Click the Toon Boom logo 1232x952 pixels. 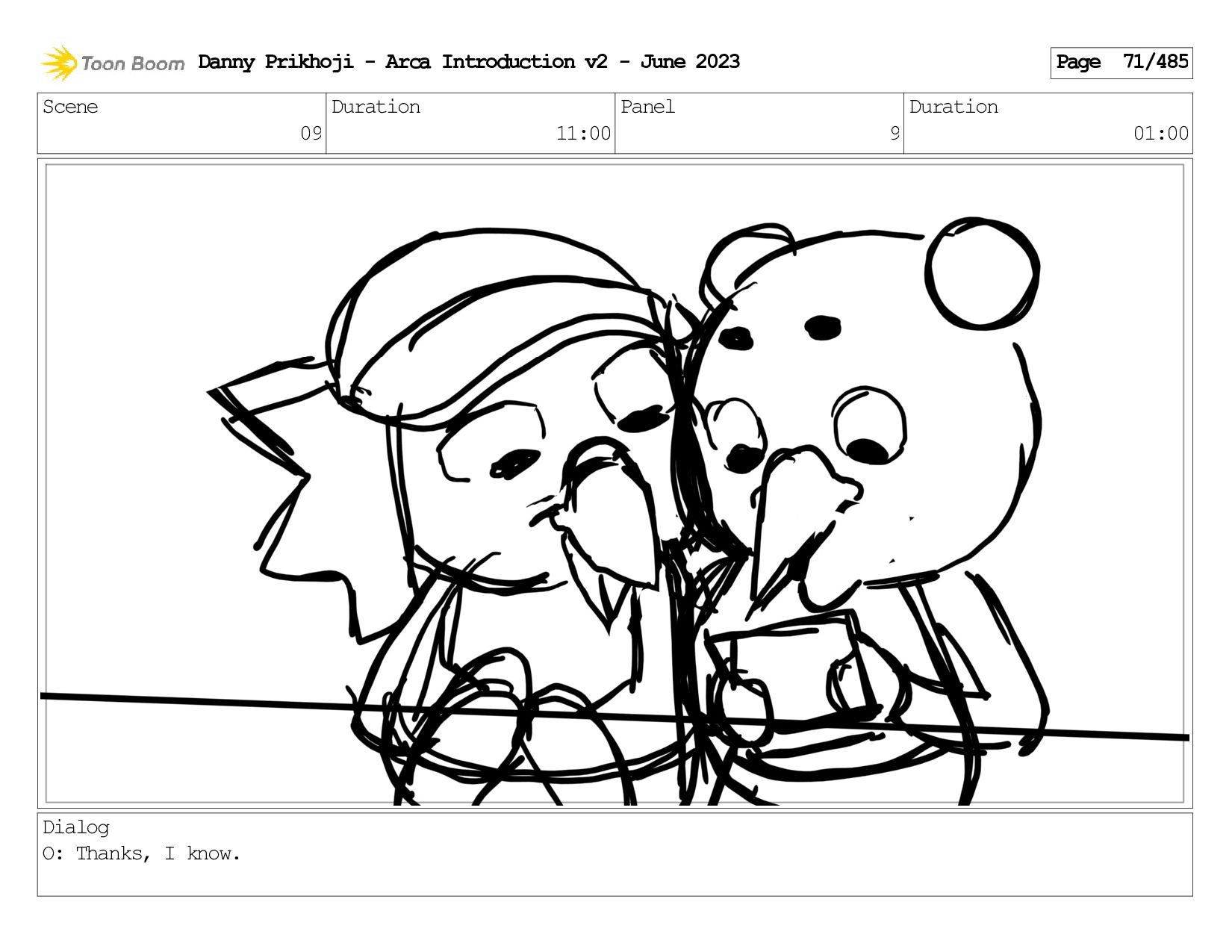click(x=112, y=63)
